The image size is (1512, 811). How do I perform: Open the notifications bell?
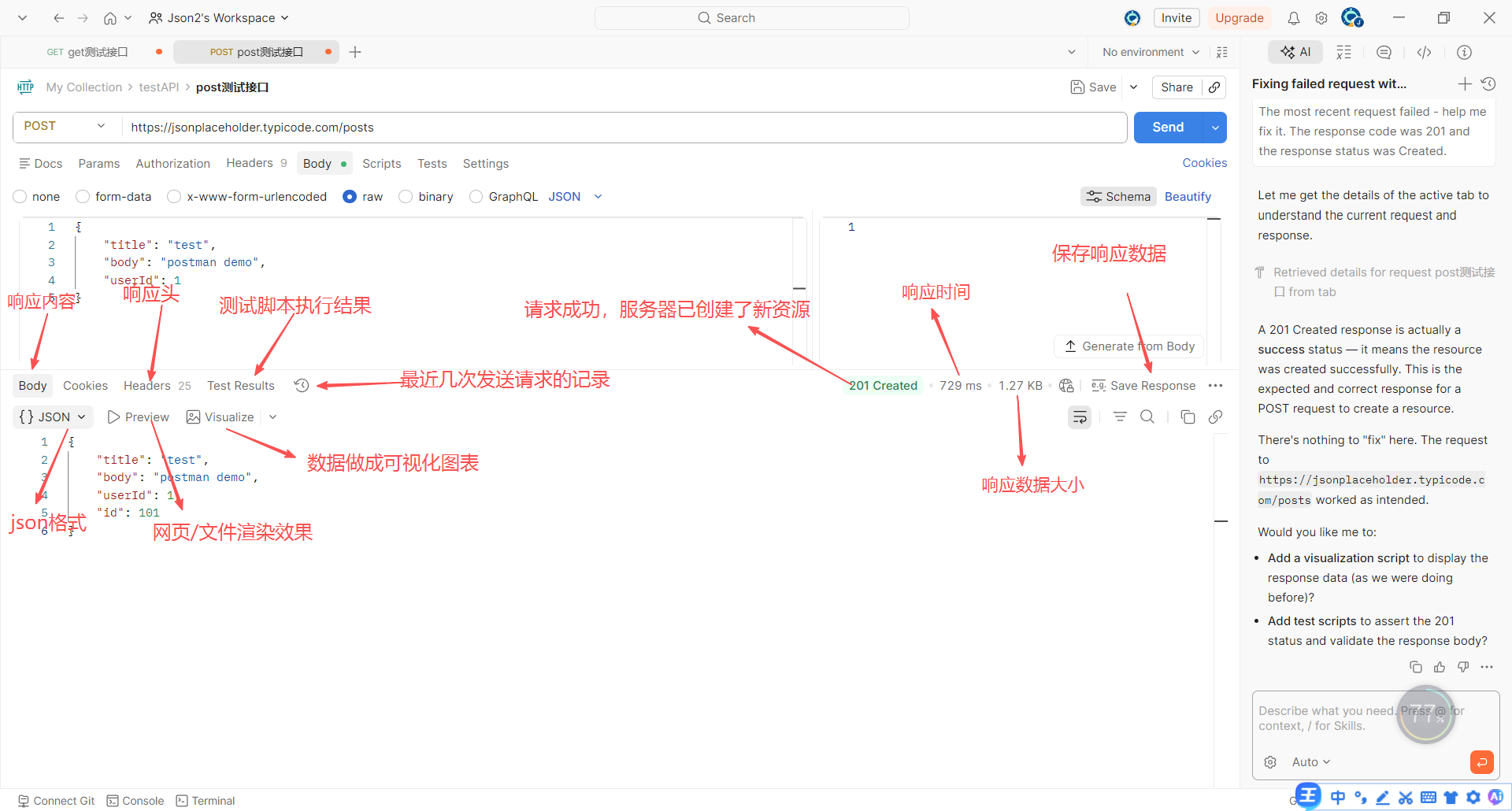(x=1294, y=18)
